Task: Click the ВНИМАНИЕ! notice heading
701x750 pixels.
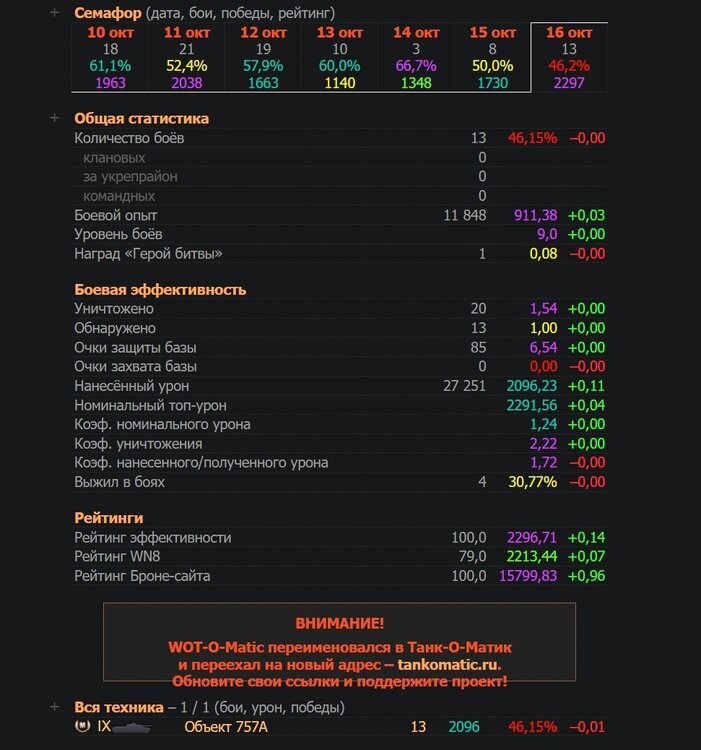Action: pos(340,623)
